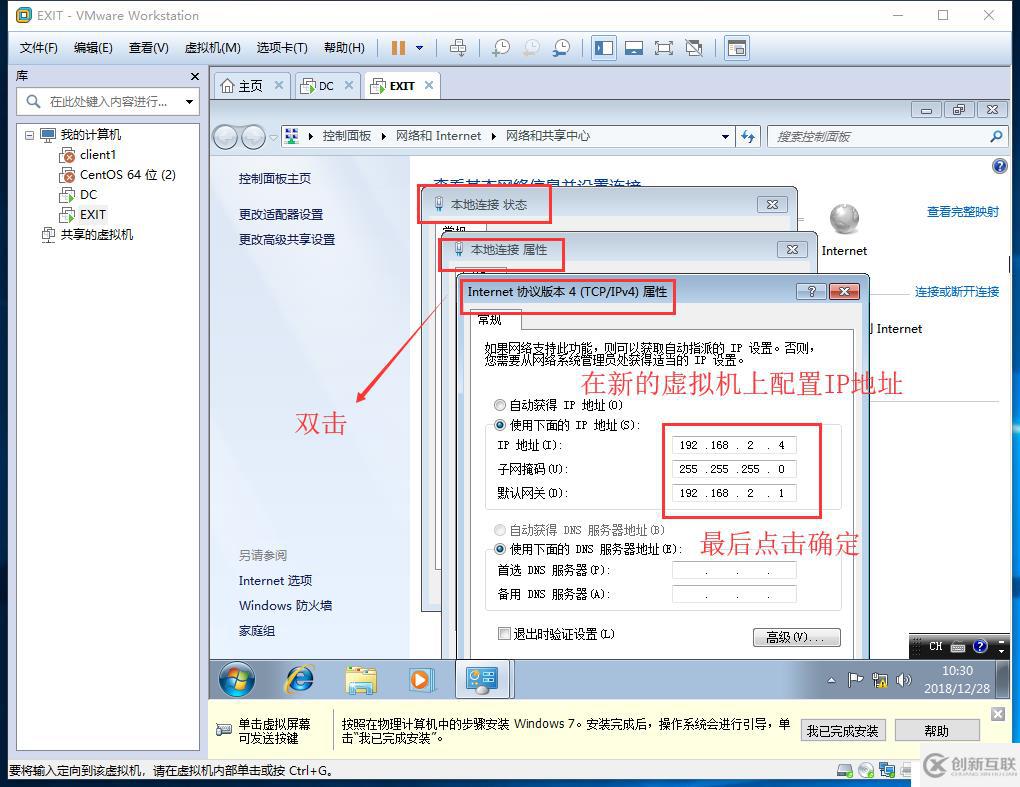This screenshot has width=1020, height=787.
Task: Open the 选项卡(T) menu
Action: 282,47
